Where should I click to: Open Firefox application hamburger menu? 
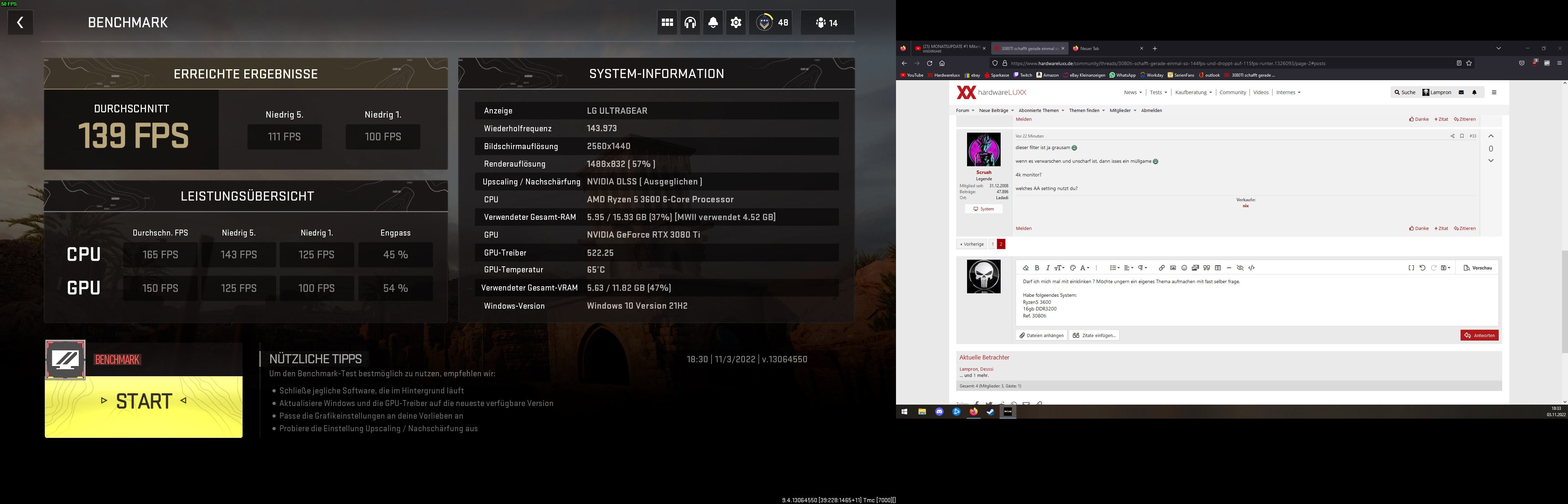click(1560, 63)
